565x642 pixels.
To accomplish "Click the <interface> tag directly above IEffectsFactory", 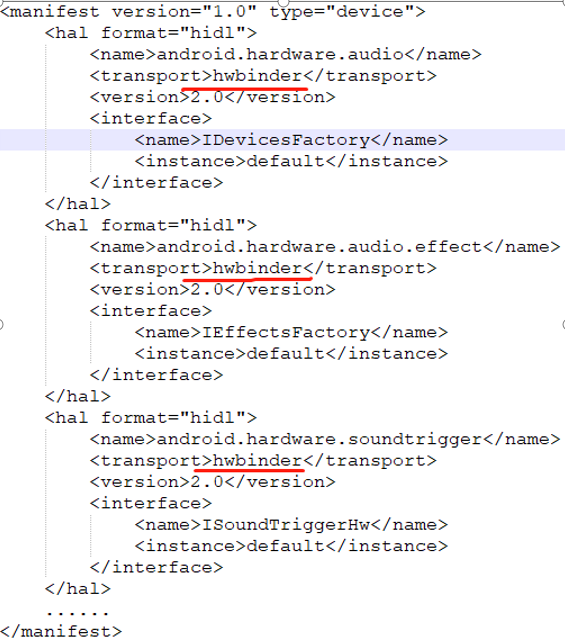I will (x=151, y=311).
